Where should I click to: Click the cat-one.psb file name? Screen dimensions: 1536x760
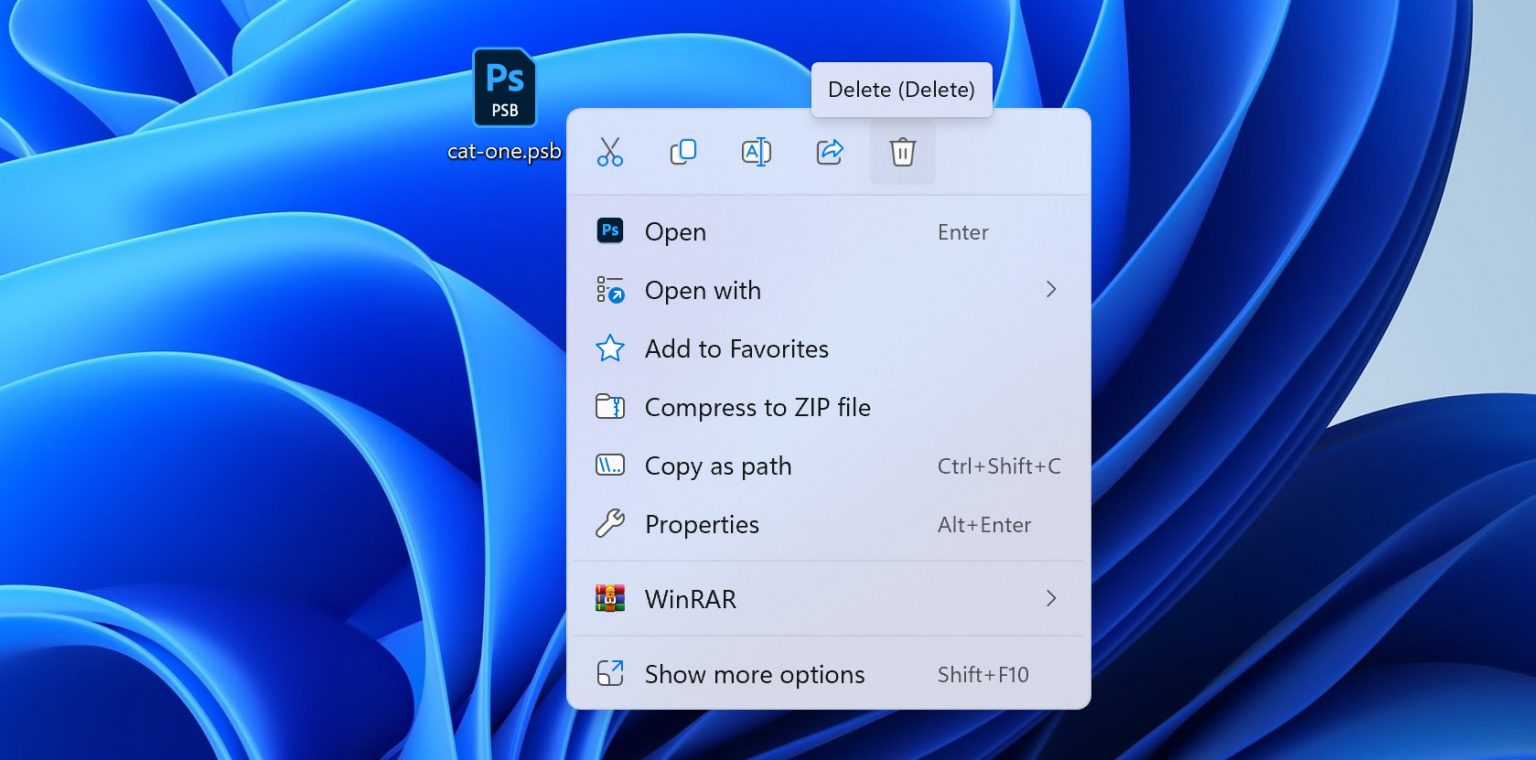point(505,150)
